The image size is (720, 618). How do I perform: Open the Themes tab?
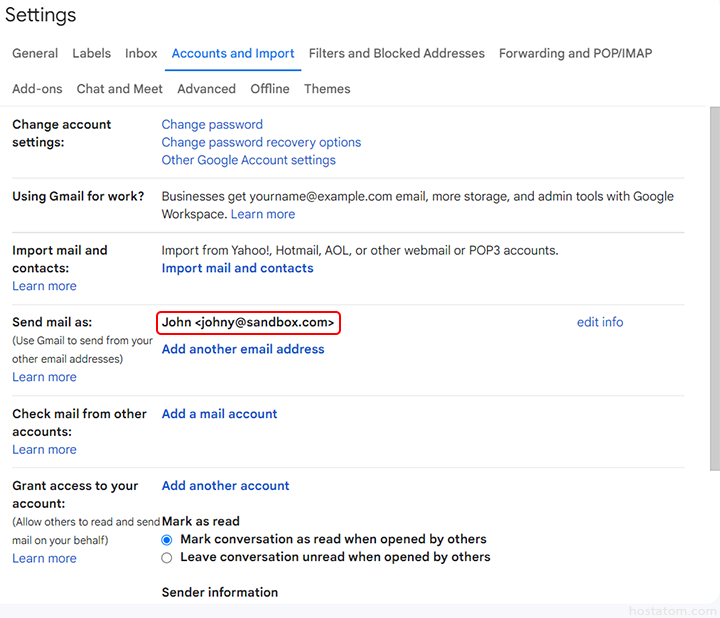[327, 88]
